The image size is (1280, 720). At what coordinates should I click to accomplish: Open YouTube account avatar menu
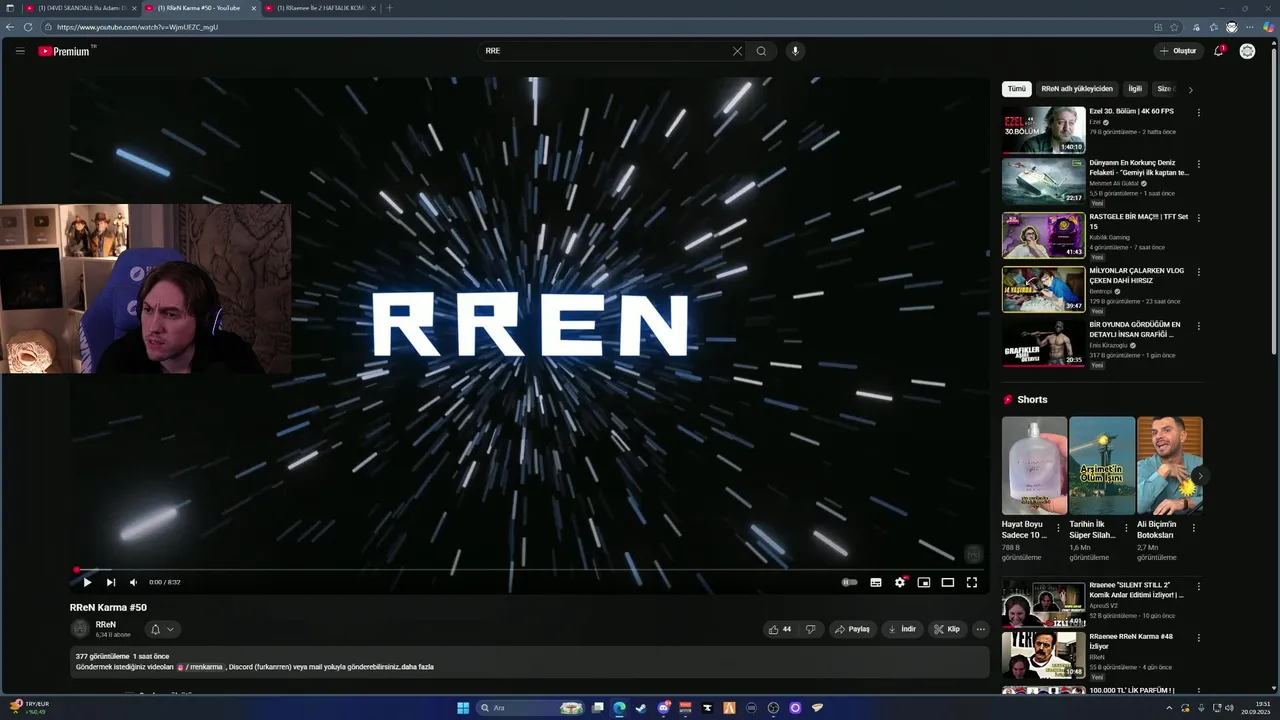click(1247, 51)
